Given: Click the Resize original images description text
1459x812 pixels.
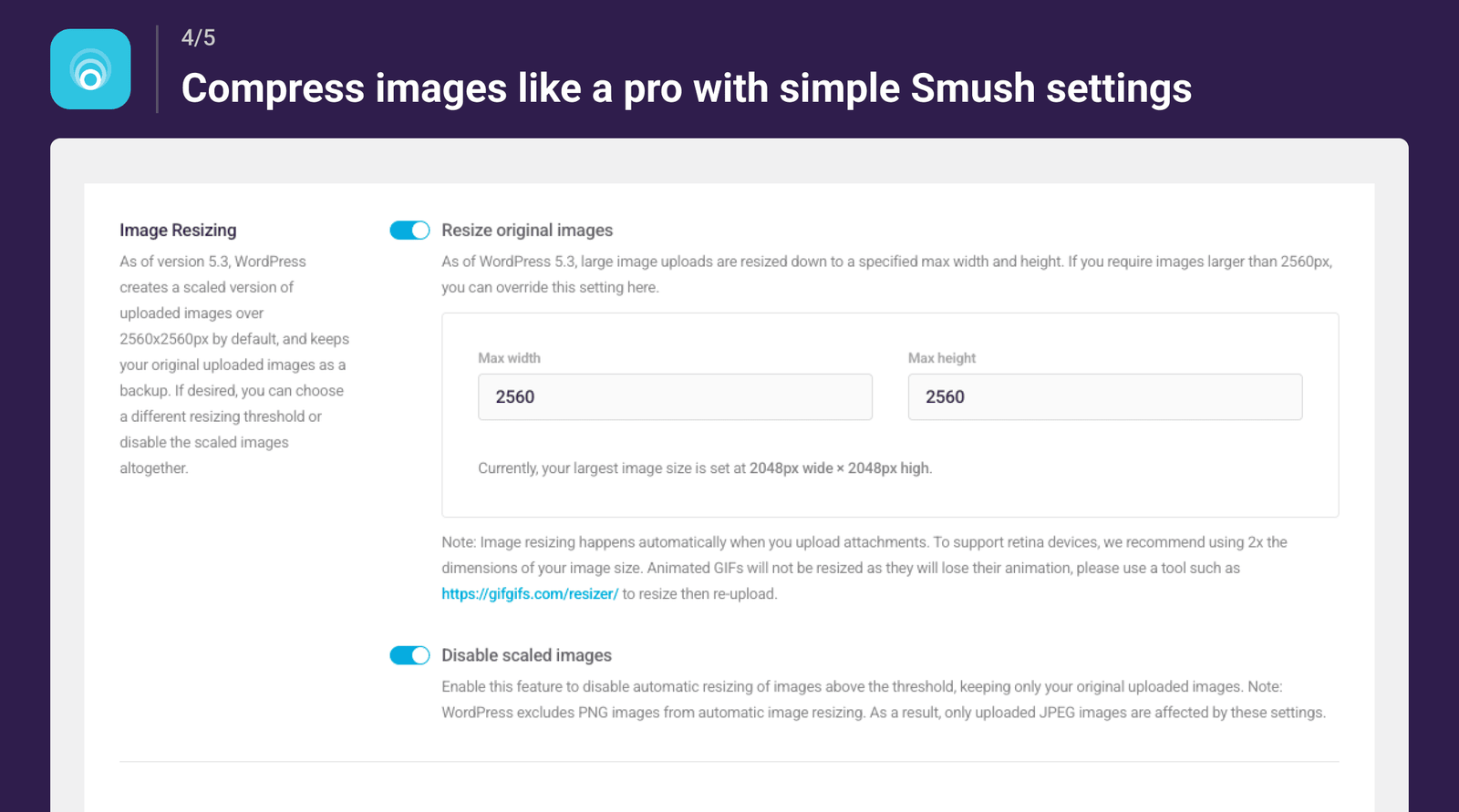Looking at the screenshot, I should pos(886,274).
